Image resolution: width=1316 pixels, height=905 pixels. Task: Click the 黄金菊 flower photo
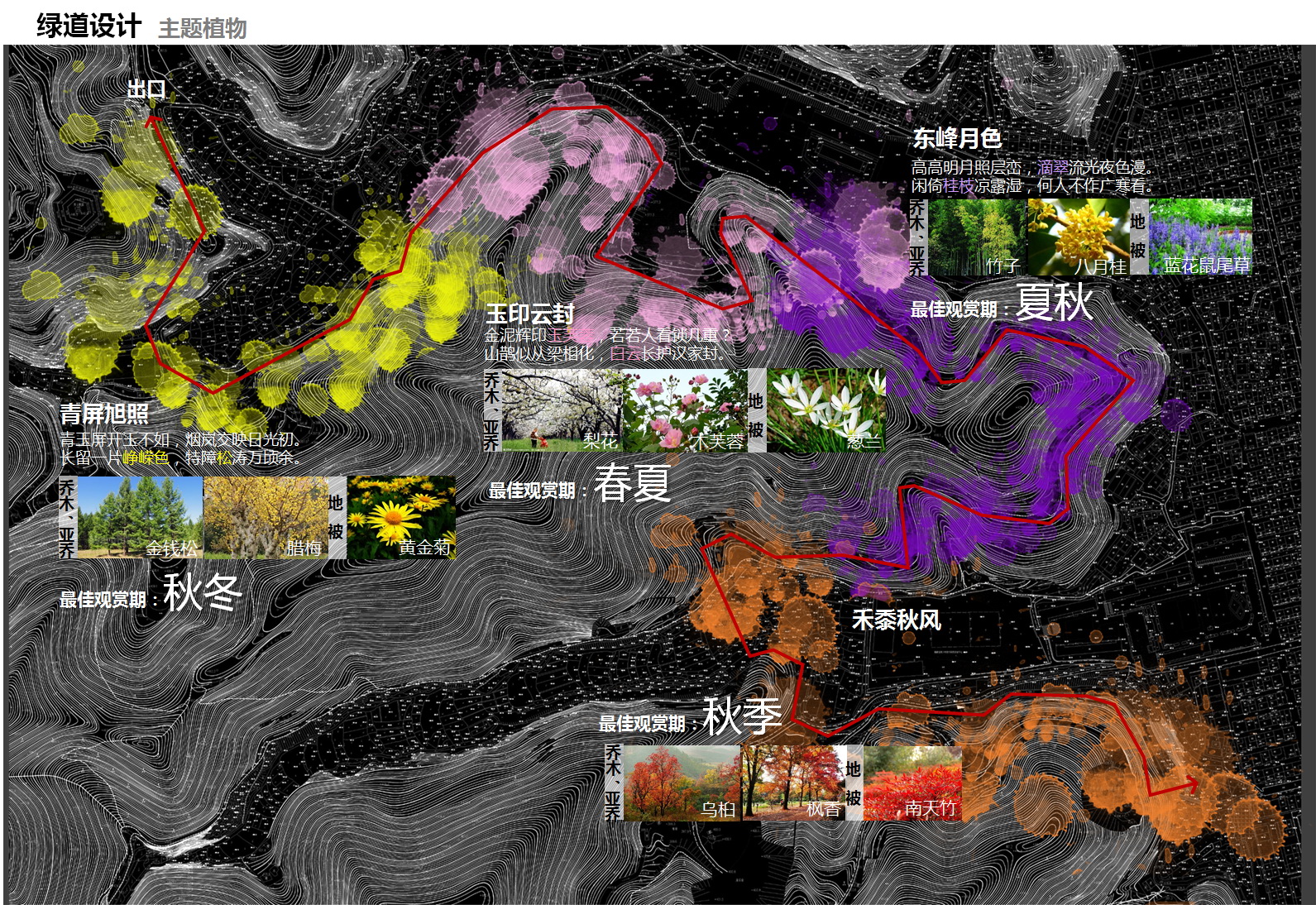(x=400, y=517)
